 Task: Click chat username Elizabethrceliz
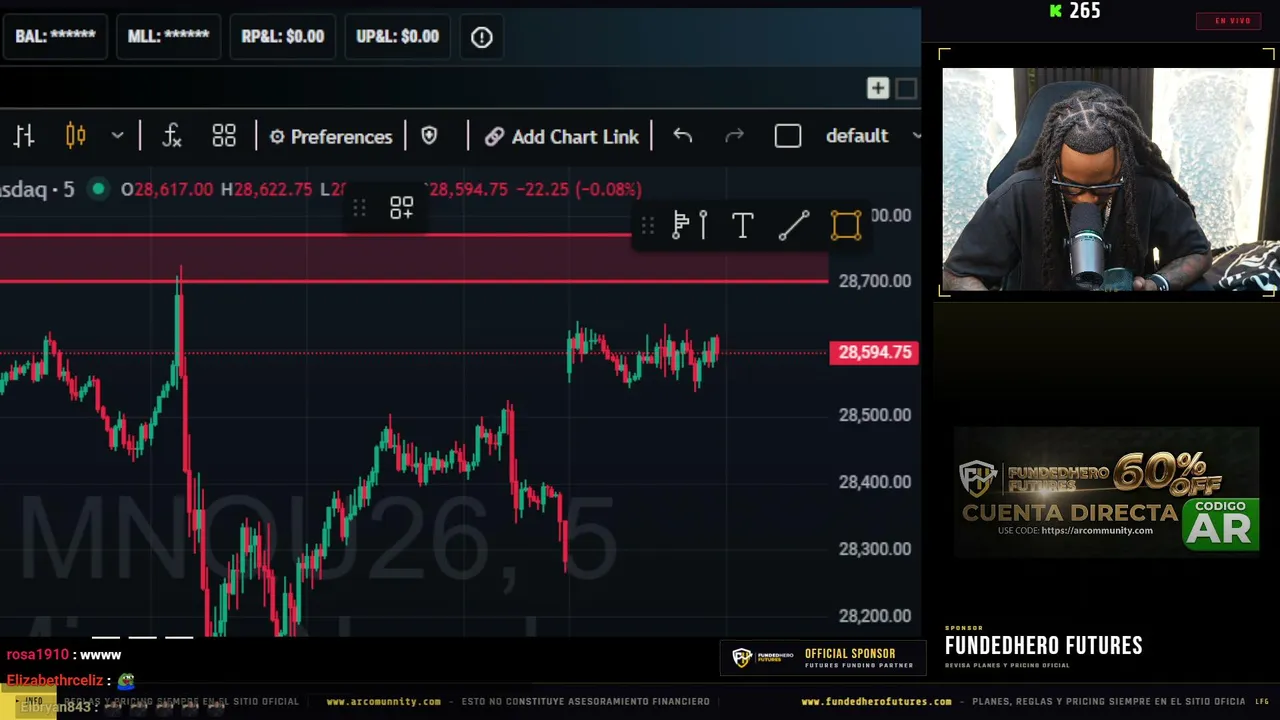[55, 681]
